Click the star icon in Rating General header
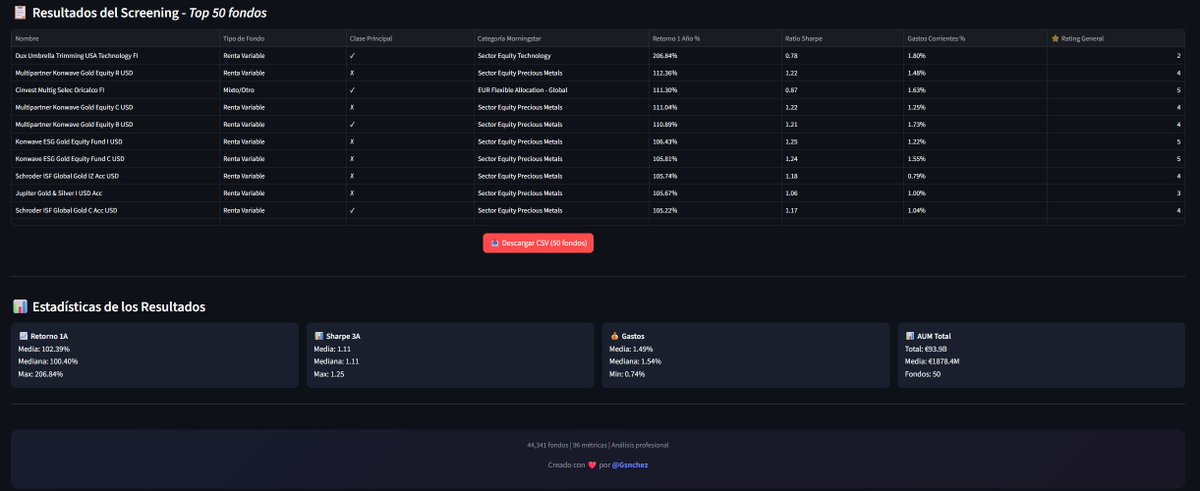This screenshot has width=1200, height=491. (x=1055, y=38)
